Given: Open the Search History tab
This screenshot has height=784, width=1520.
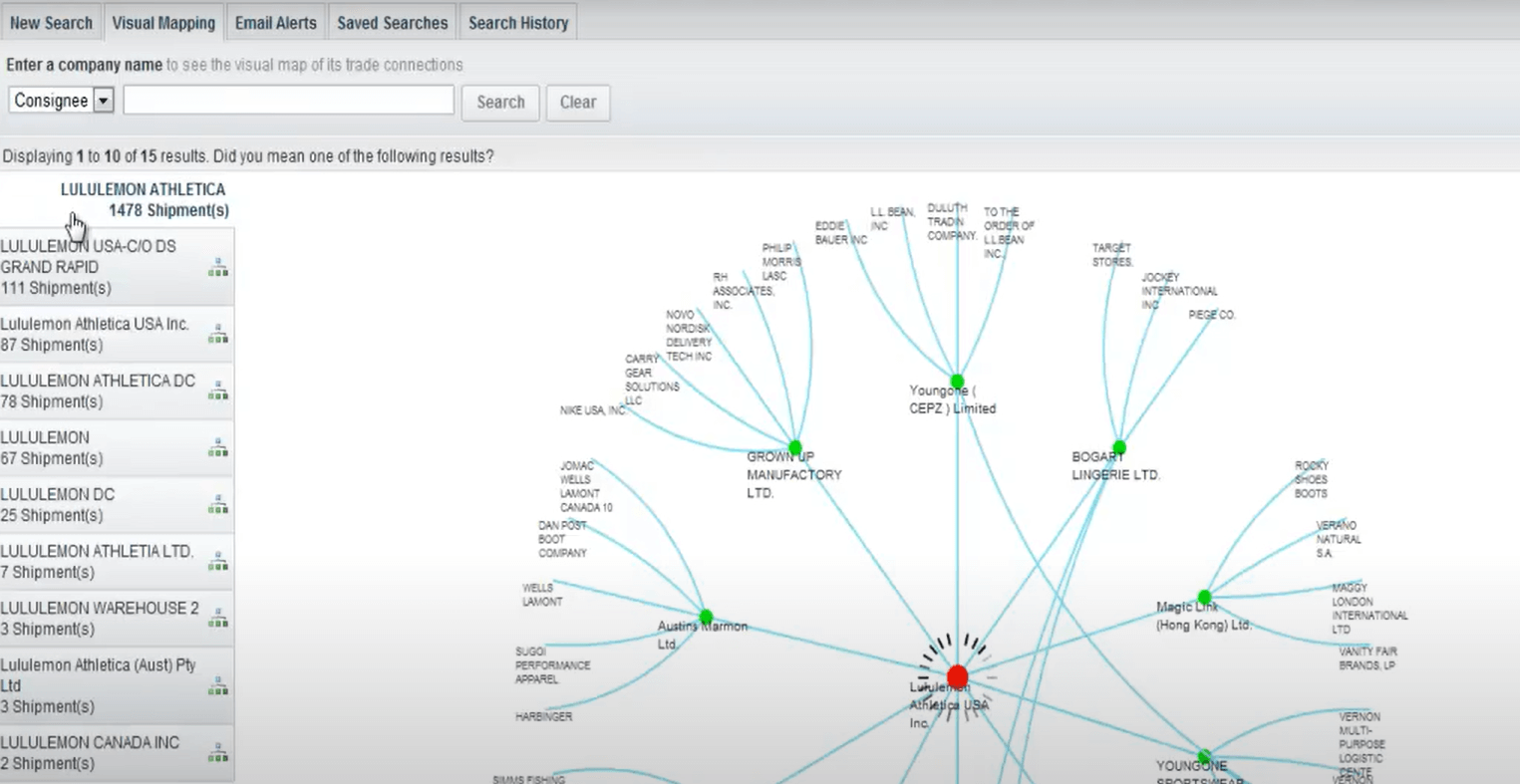Looking at the screenshot, I should [518, 23].
